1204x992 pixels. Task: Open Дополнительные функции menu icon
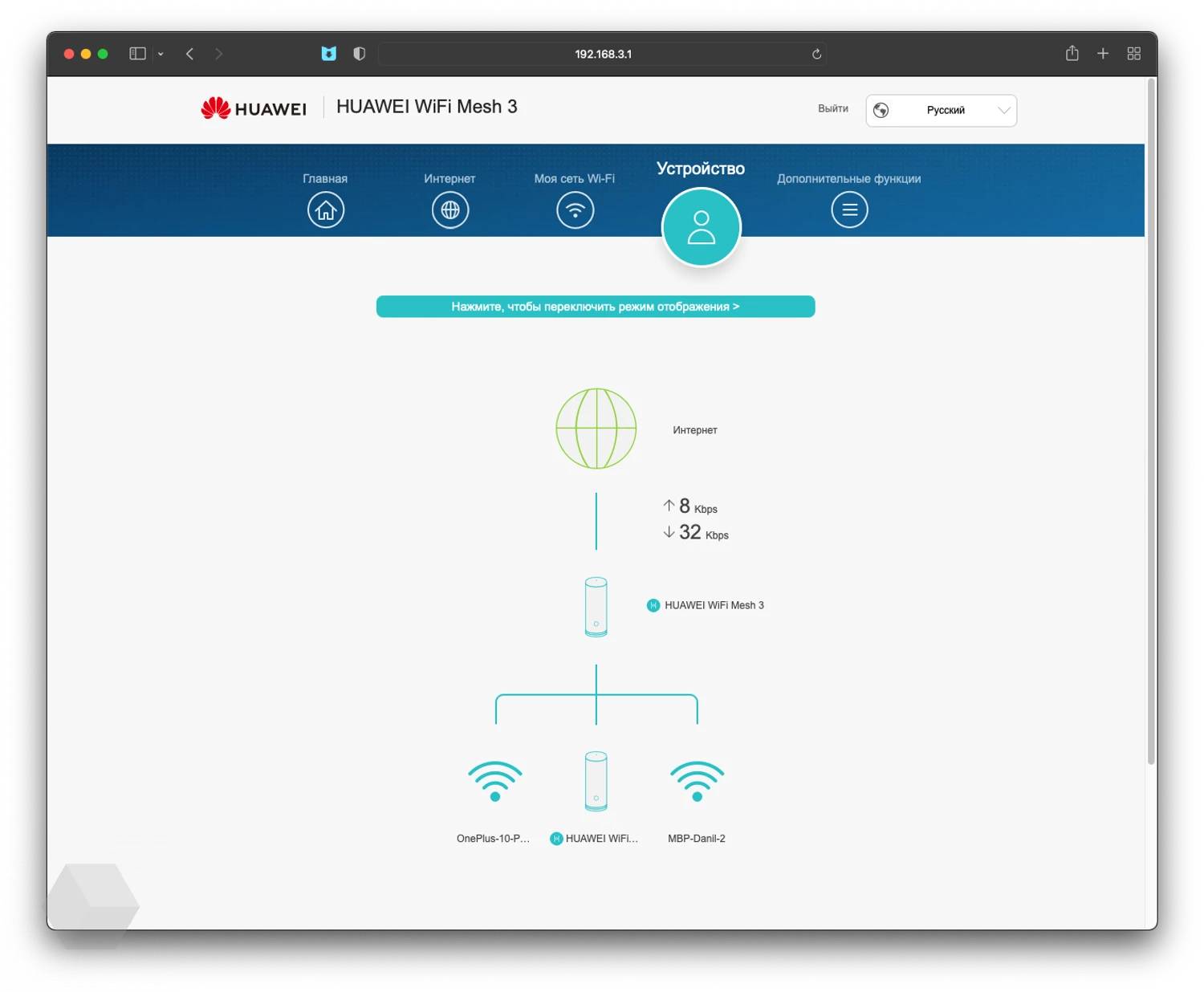tap(849, 210)
